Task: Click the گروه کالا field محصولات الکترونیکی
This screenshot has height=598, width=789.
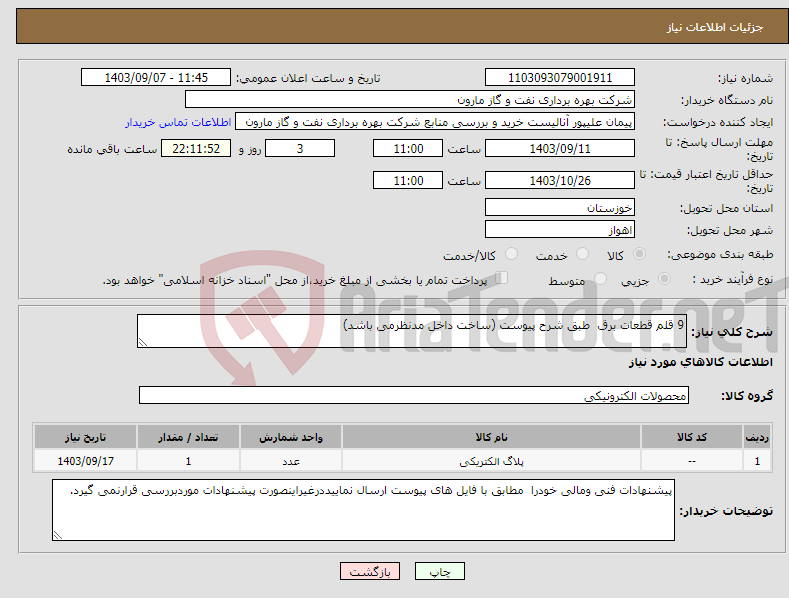Action: (414, 395)
